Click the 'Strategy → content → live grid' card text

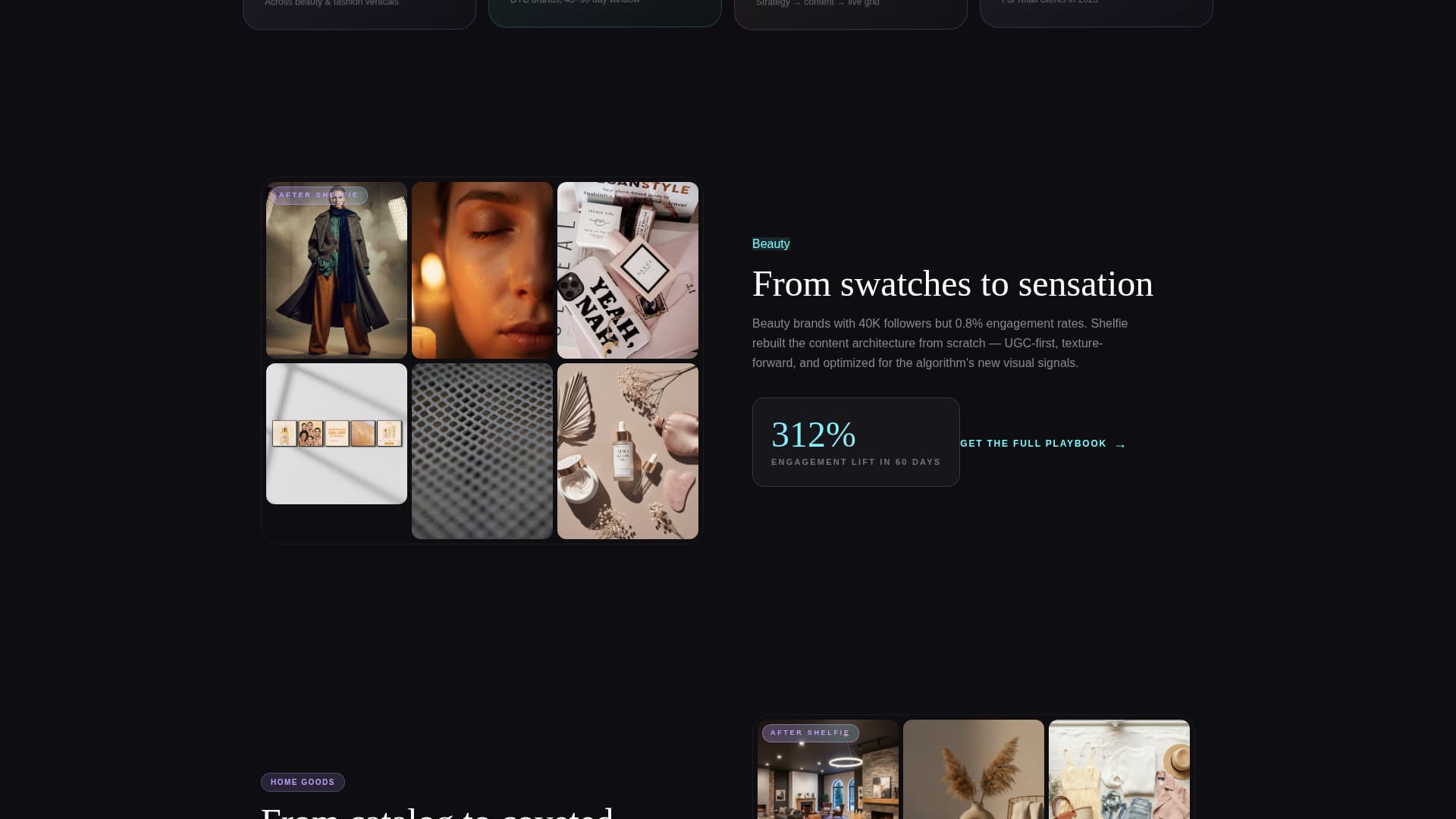pyautogui.click(x=817, y=3)
